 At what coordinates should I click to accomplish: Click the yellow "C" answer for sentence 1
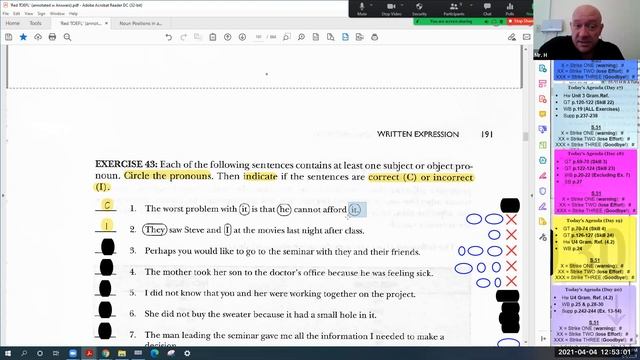pyautogui.click(x=107, y=204)
